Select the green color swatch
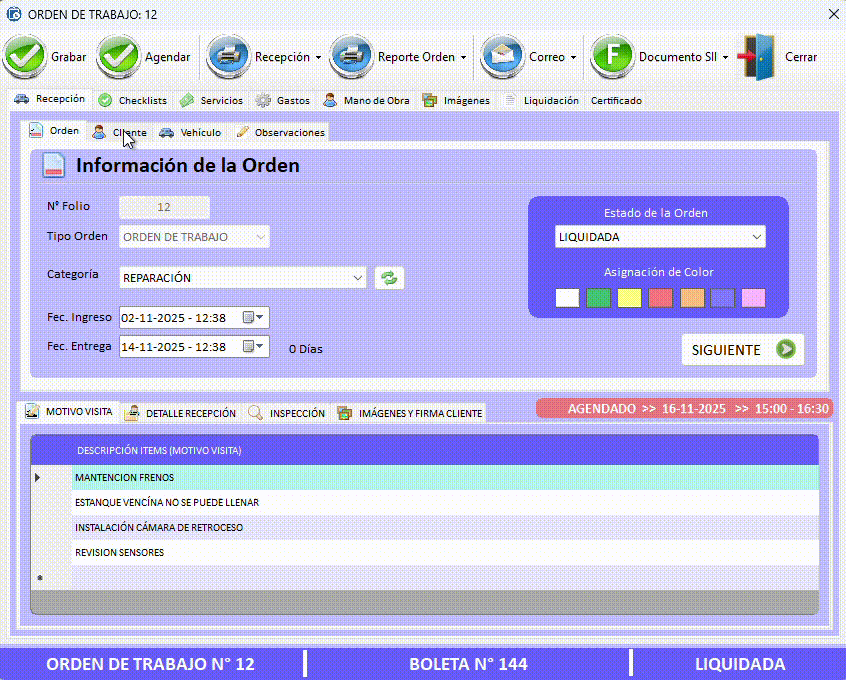Viewport: 846px width, 680px height. click(598, 297)
